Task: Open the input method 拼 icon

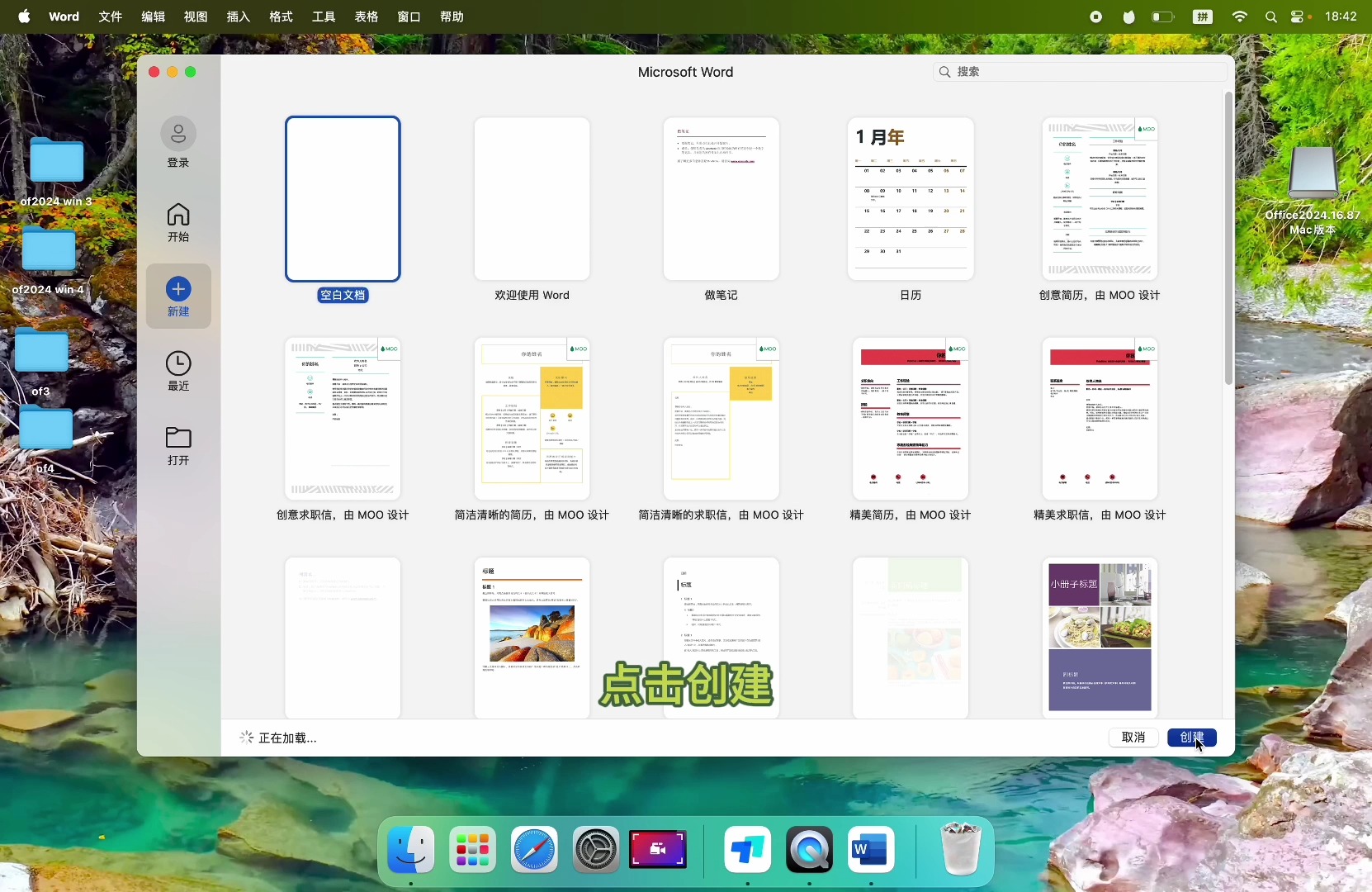Action: pos(1203,17)
